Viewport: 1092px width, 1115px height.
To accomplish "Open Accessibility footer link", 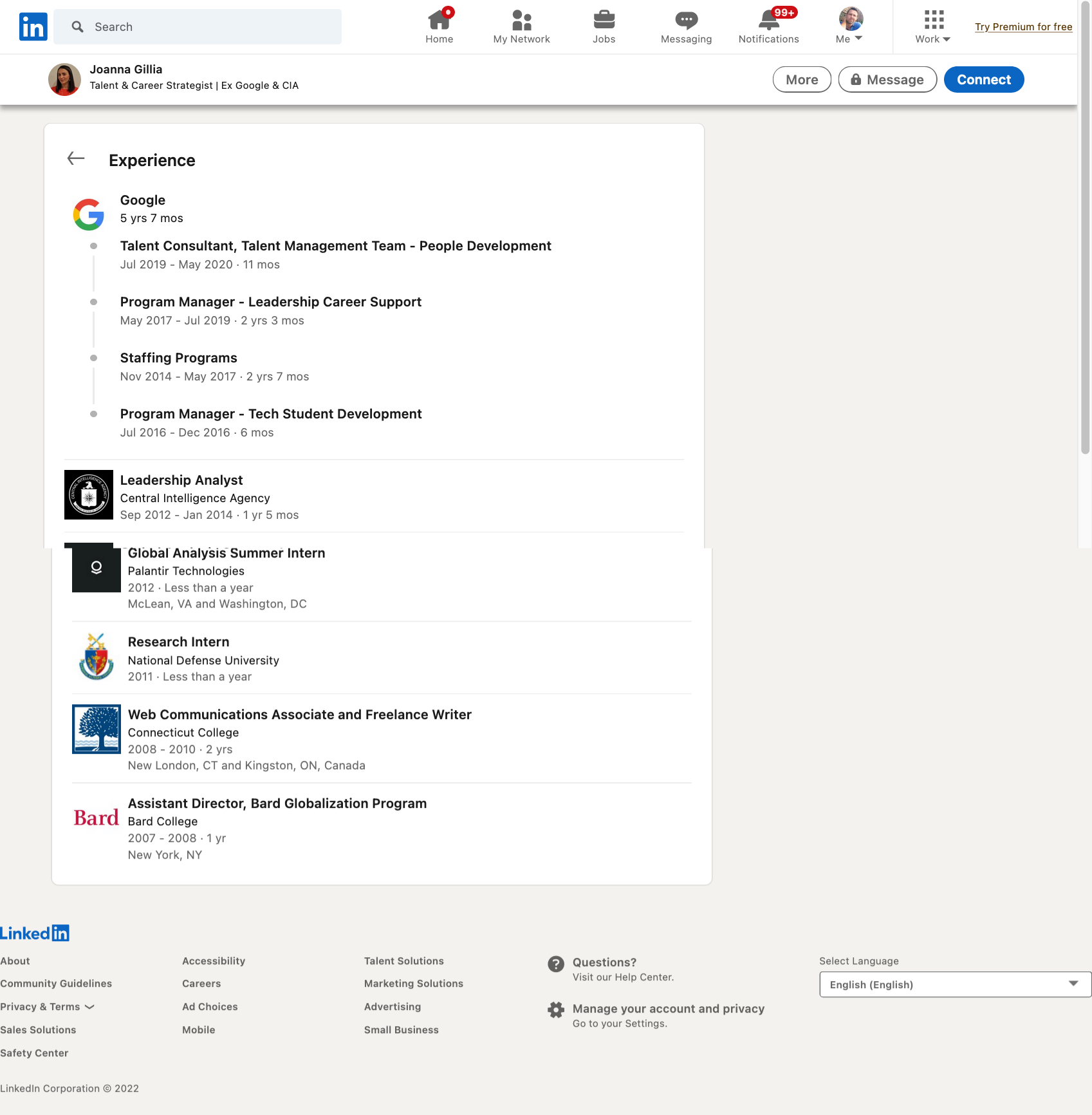I will click(x=214, y=961).
